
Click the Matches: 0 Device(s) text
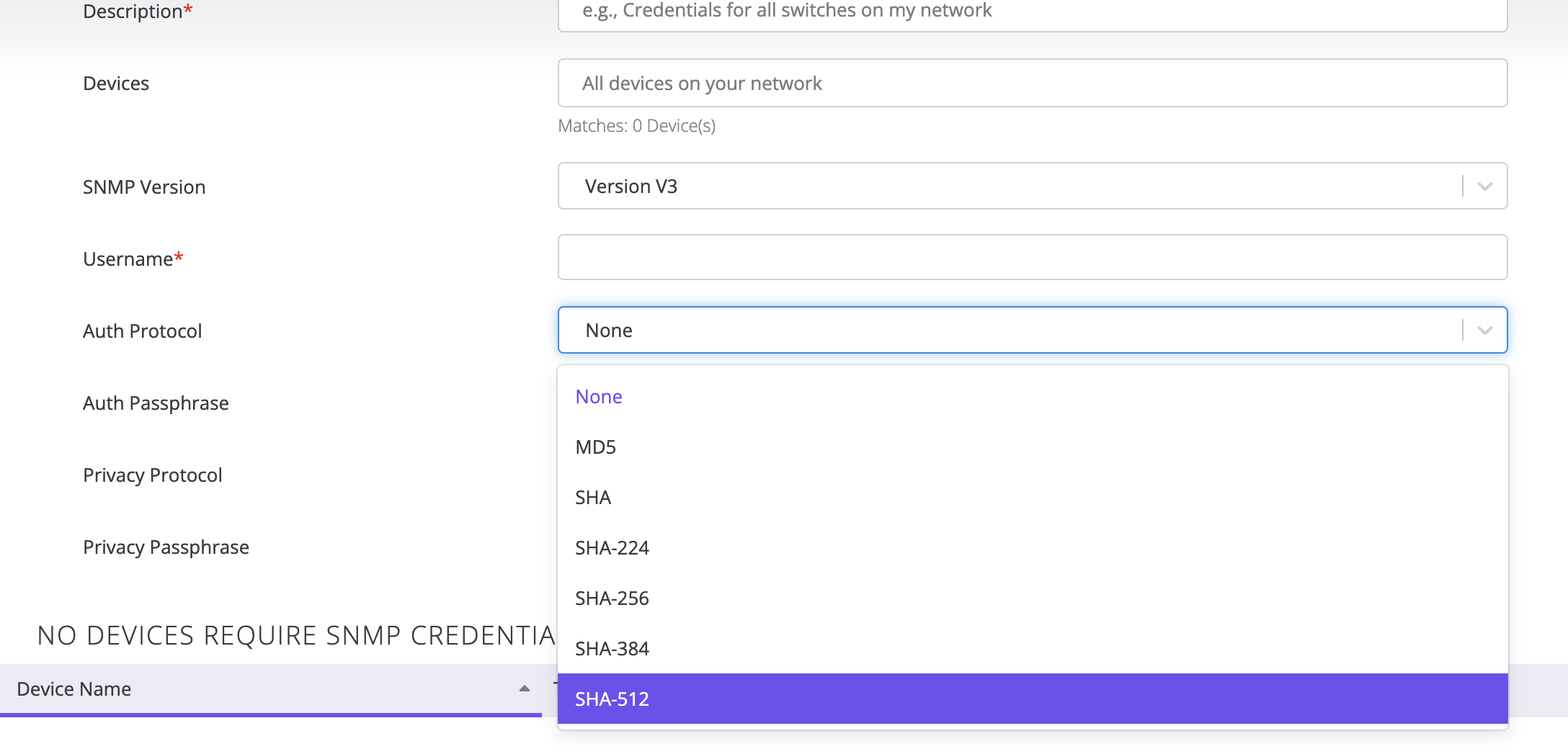click(637, 125)
